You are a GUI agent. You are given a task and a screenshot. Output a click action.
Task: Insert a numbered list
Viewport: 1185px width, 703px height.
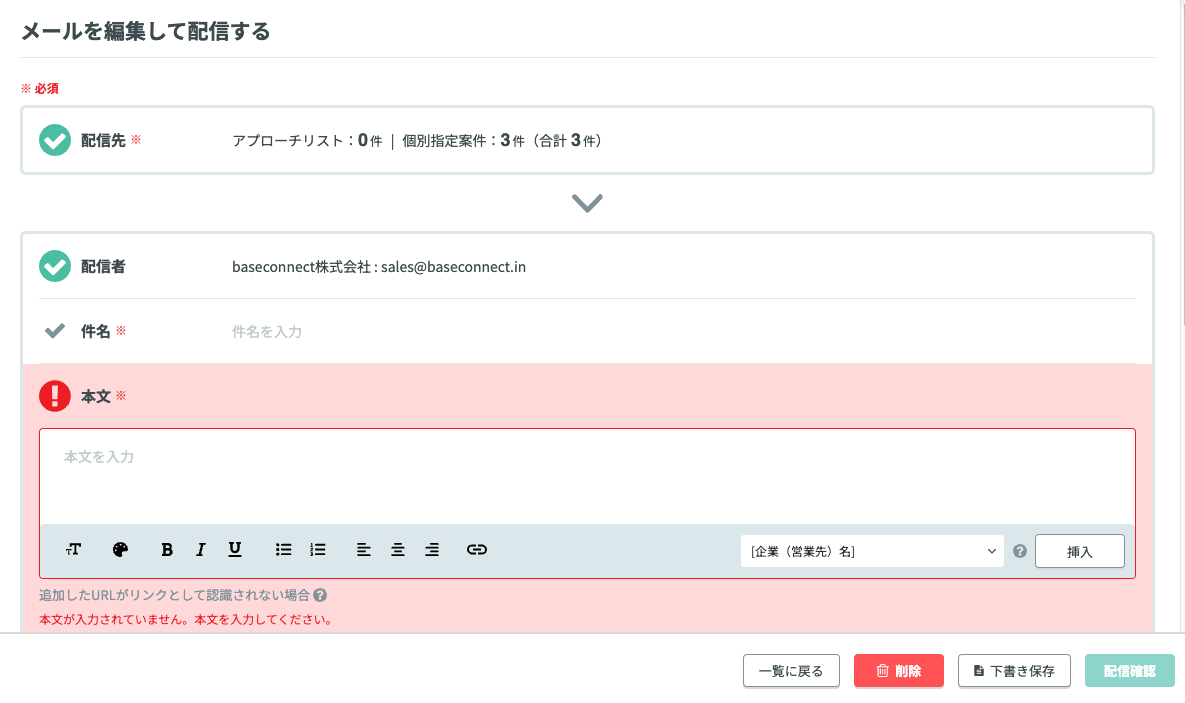[317, 550]
